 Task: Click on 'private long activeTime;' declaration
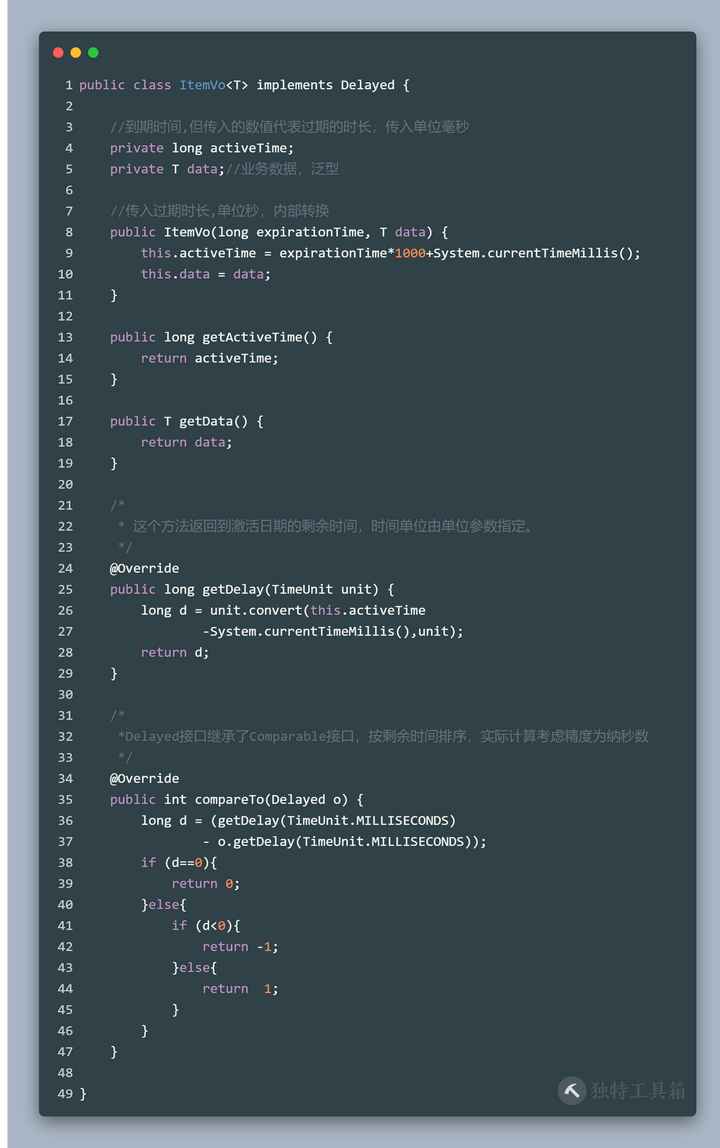[201, 148]
